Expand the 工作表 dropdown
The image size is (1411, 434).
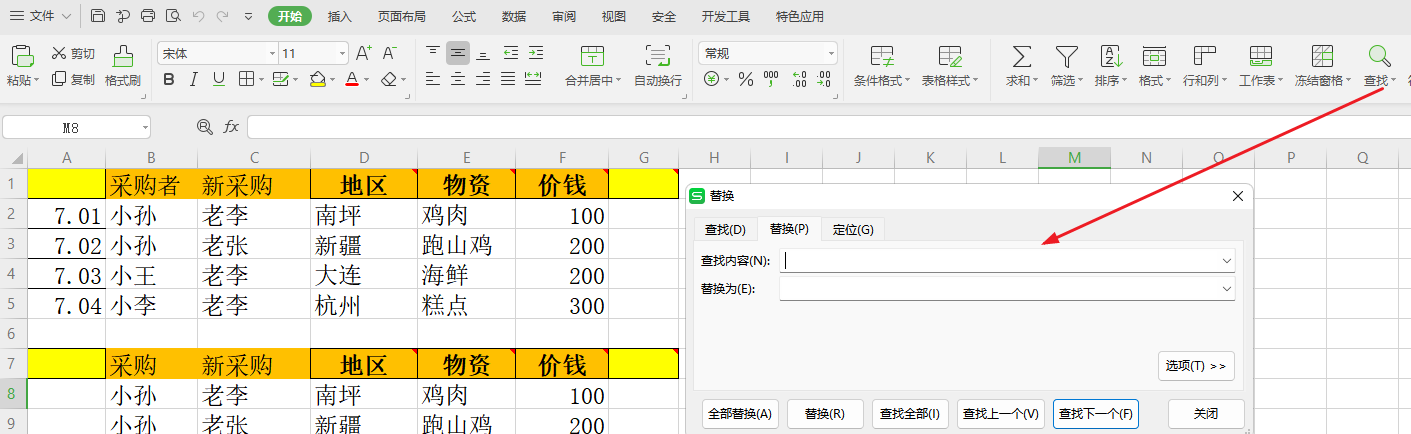coord(1282,81)
